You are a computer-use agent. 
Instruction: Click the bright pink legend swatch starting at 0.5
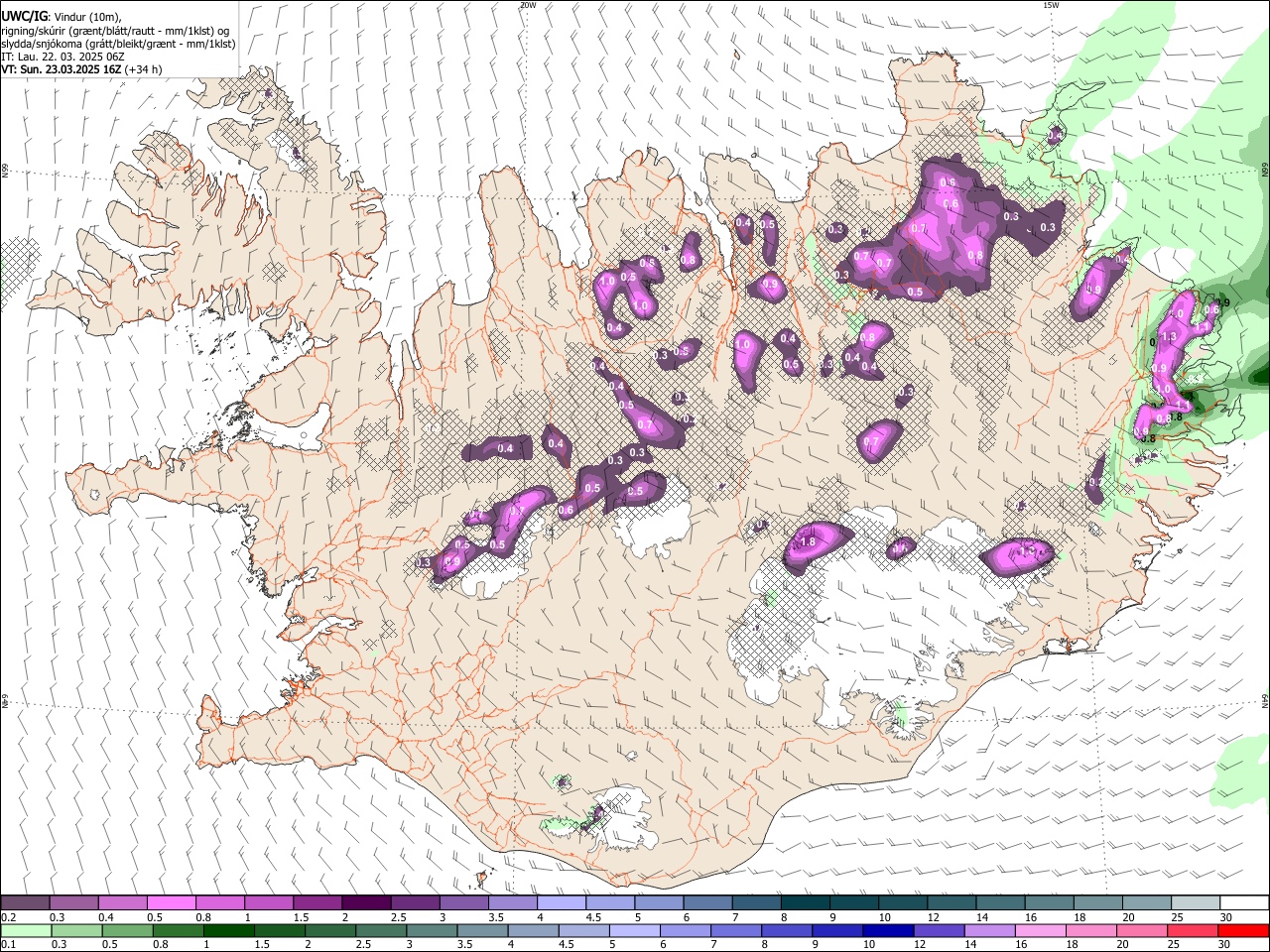click(x=171, y=902)
